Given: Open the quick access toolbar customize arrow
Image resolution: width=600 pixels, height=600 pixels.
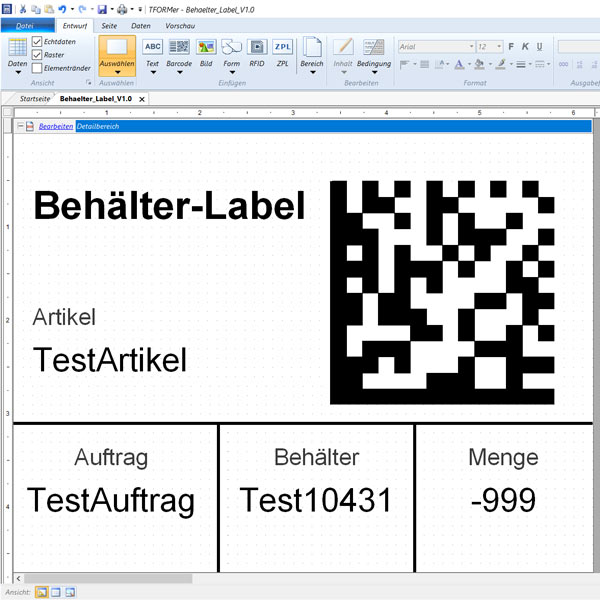Looking at the screenshot, I should pos(140,9).
